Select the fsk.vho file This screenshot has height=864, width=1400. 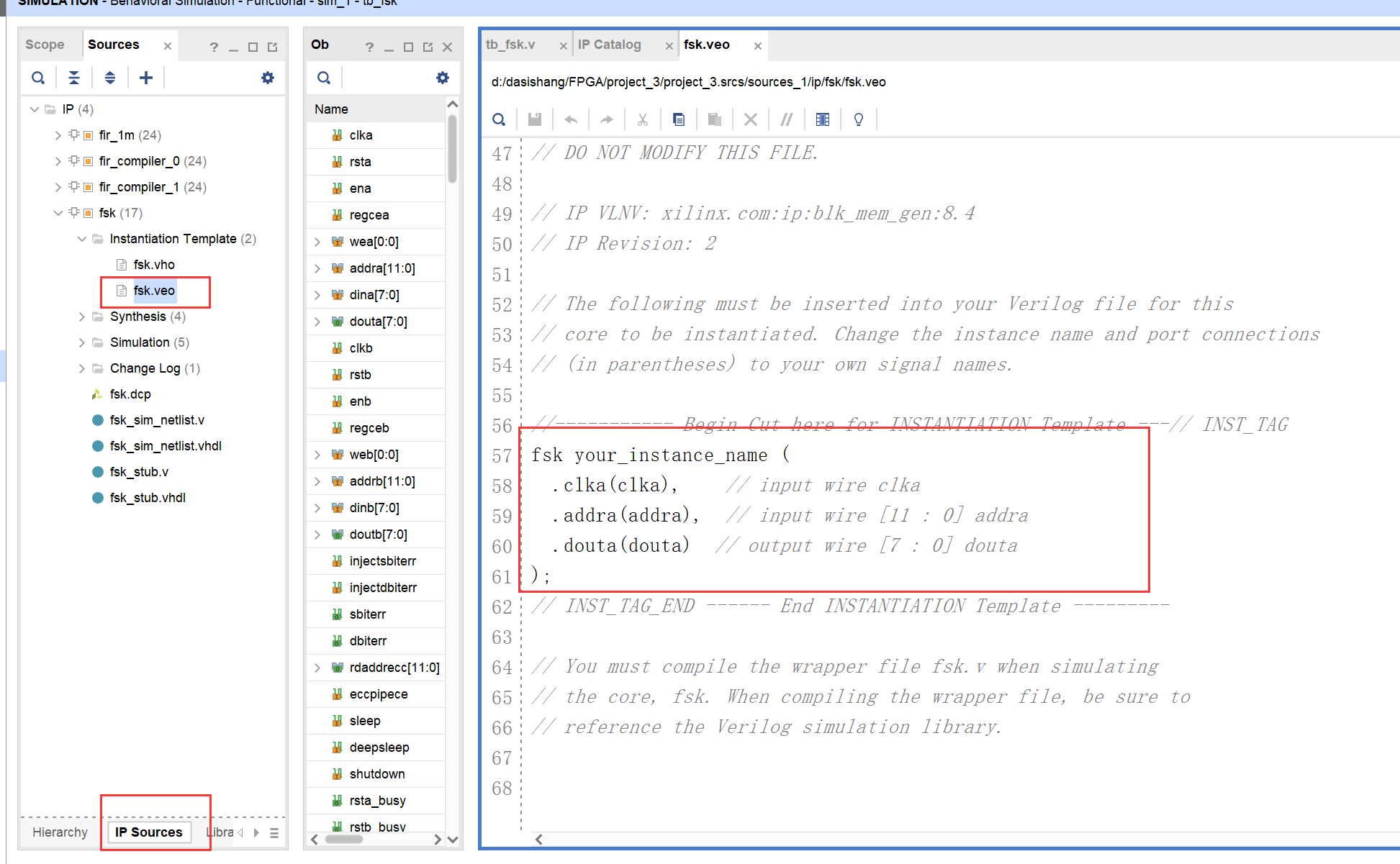click(154, 265)
